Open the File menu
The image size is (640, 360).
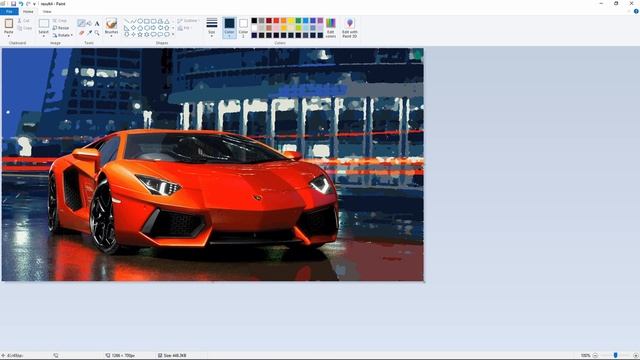pyautogui.click(x=9, y=11)
